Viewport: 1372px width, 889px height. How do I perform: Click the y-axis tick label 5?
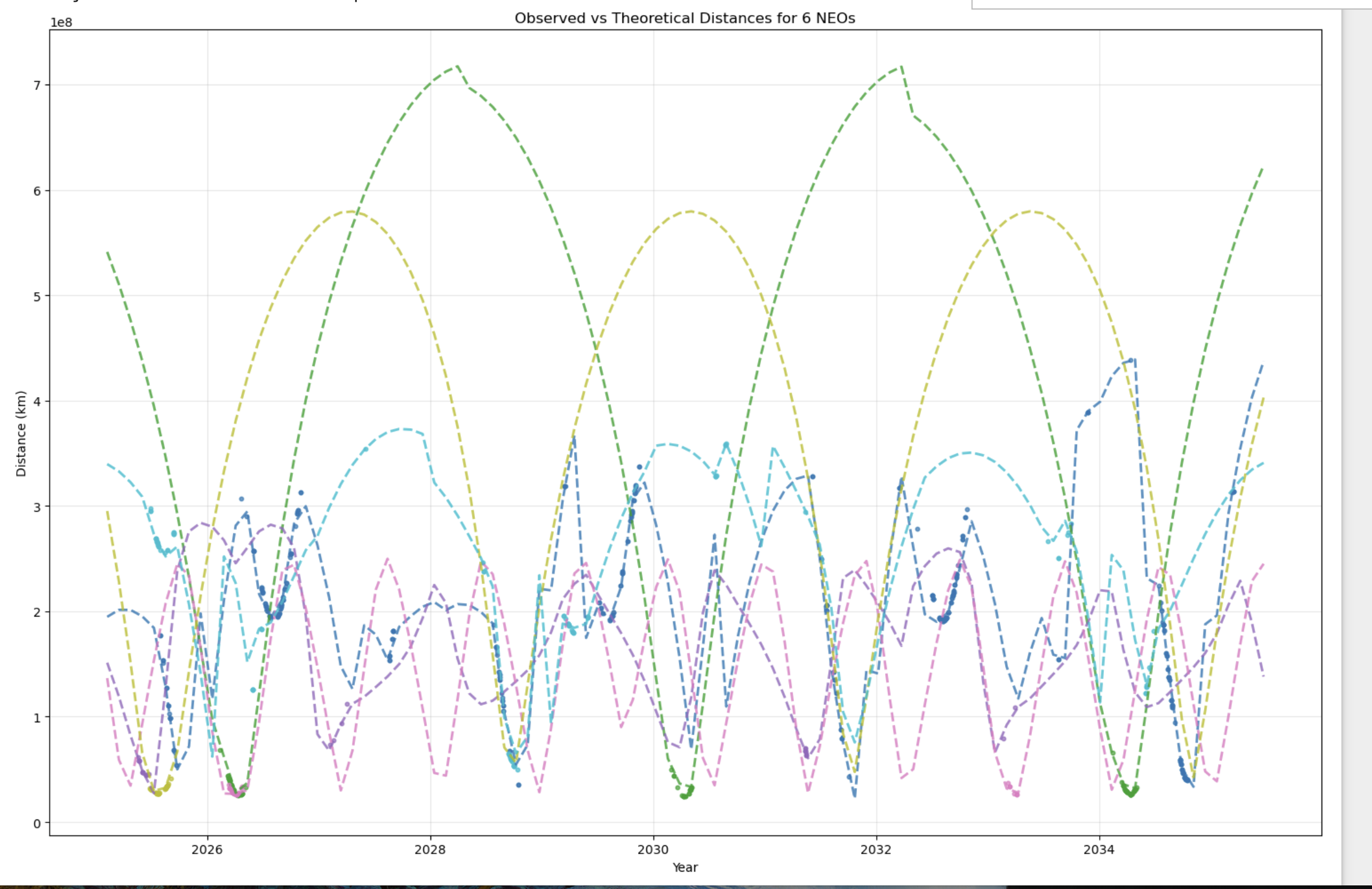click(x=37, y=296)
